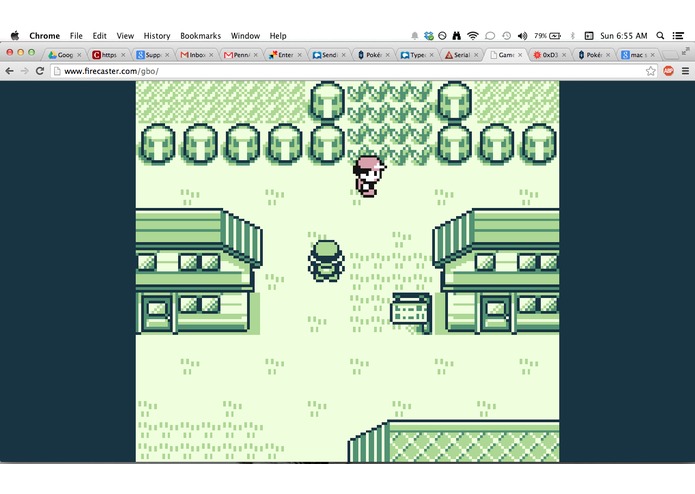Click the speech bubble menu bar icon
695x494 pixels.
(x=490, y=36)
